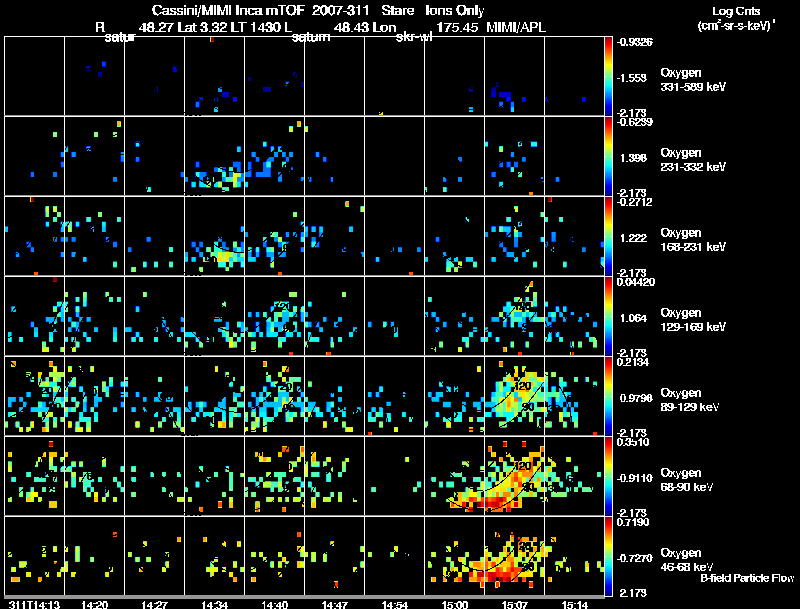Click the '1.064' color scale value
Screen dimensions: 800x609
pos(633,318)
